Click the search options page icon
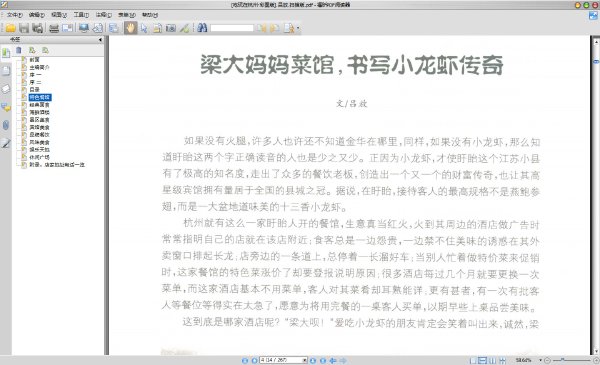The image size is (600, 365). (x=289, y=28)
